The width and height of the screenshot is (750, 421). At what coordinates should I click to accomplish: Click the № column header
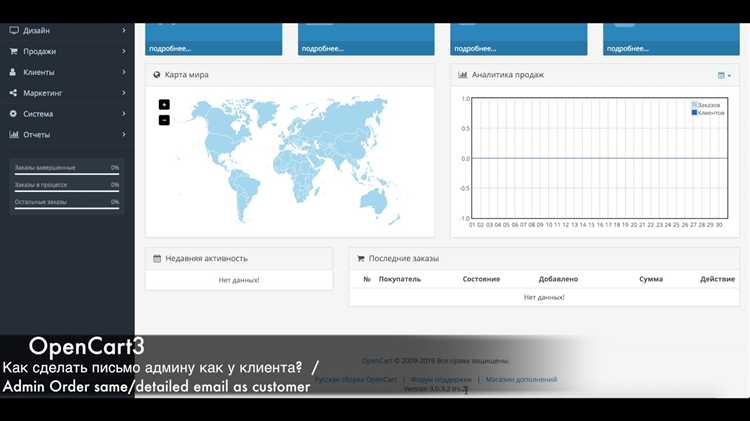point(367,279)
